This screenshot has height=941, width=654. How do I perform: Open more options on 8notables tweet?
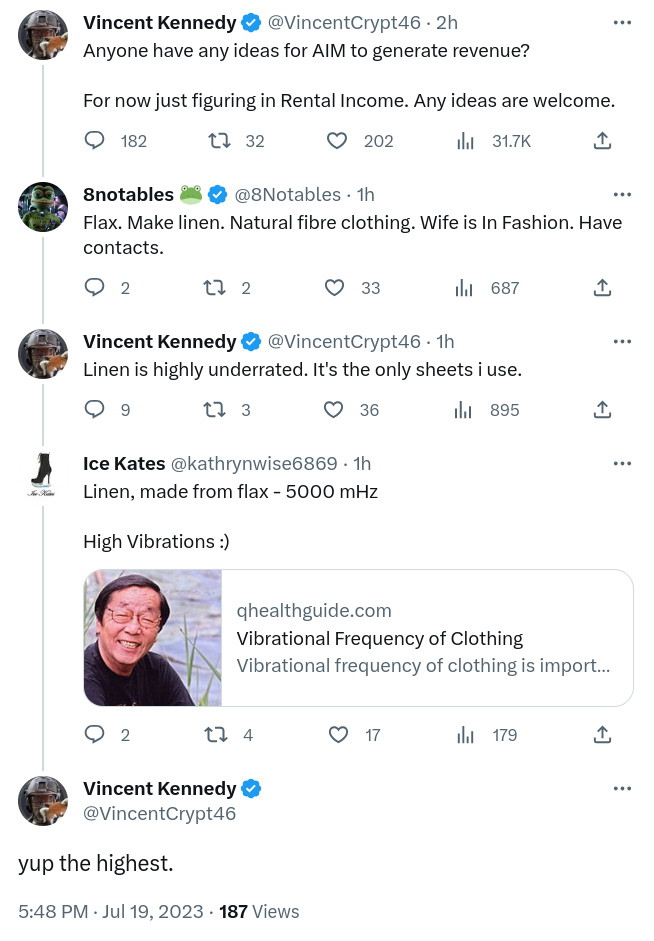pyautogui.click(x=622, y=194)
